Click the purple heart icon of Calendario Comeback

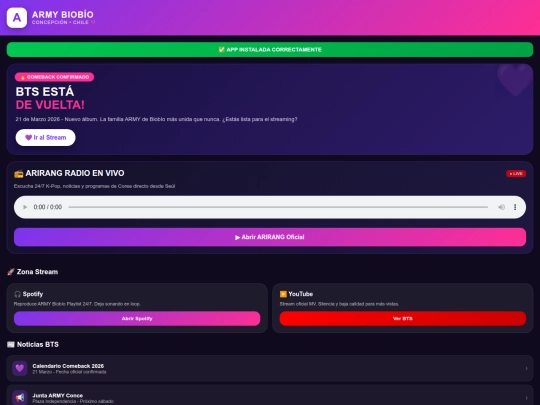point(20,368)
